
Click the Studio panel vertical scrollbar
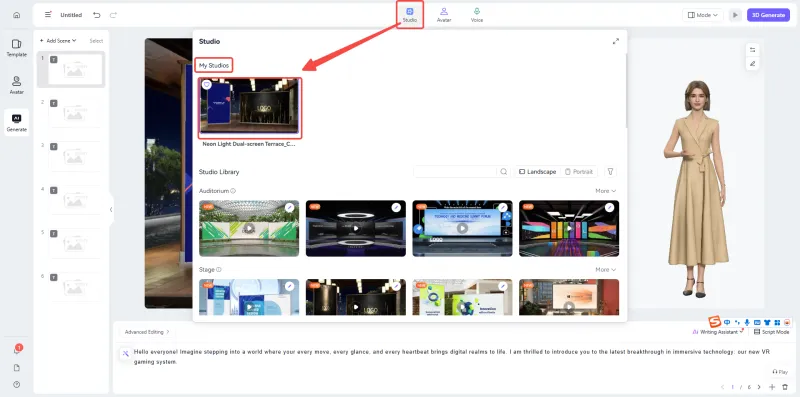(x=626, y=92)
